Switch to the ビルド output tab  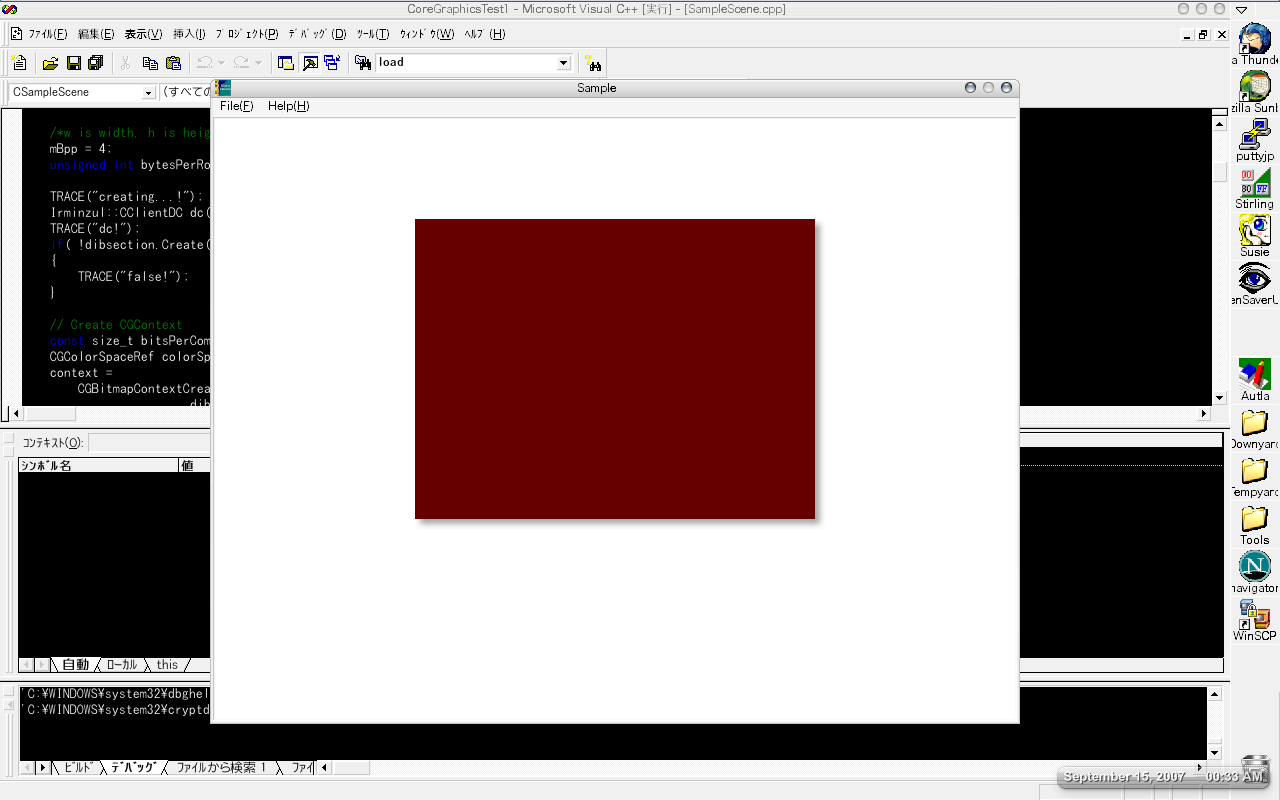(x=78, y=768)
